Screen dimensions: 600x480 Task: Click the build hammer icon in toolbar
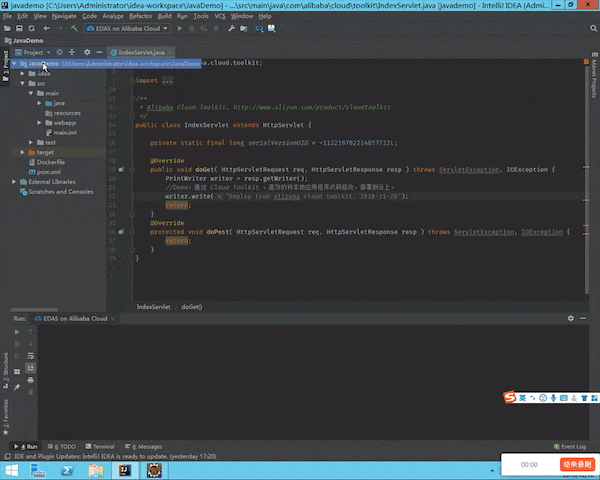point(74,28)
